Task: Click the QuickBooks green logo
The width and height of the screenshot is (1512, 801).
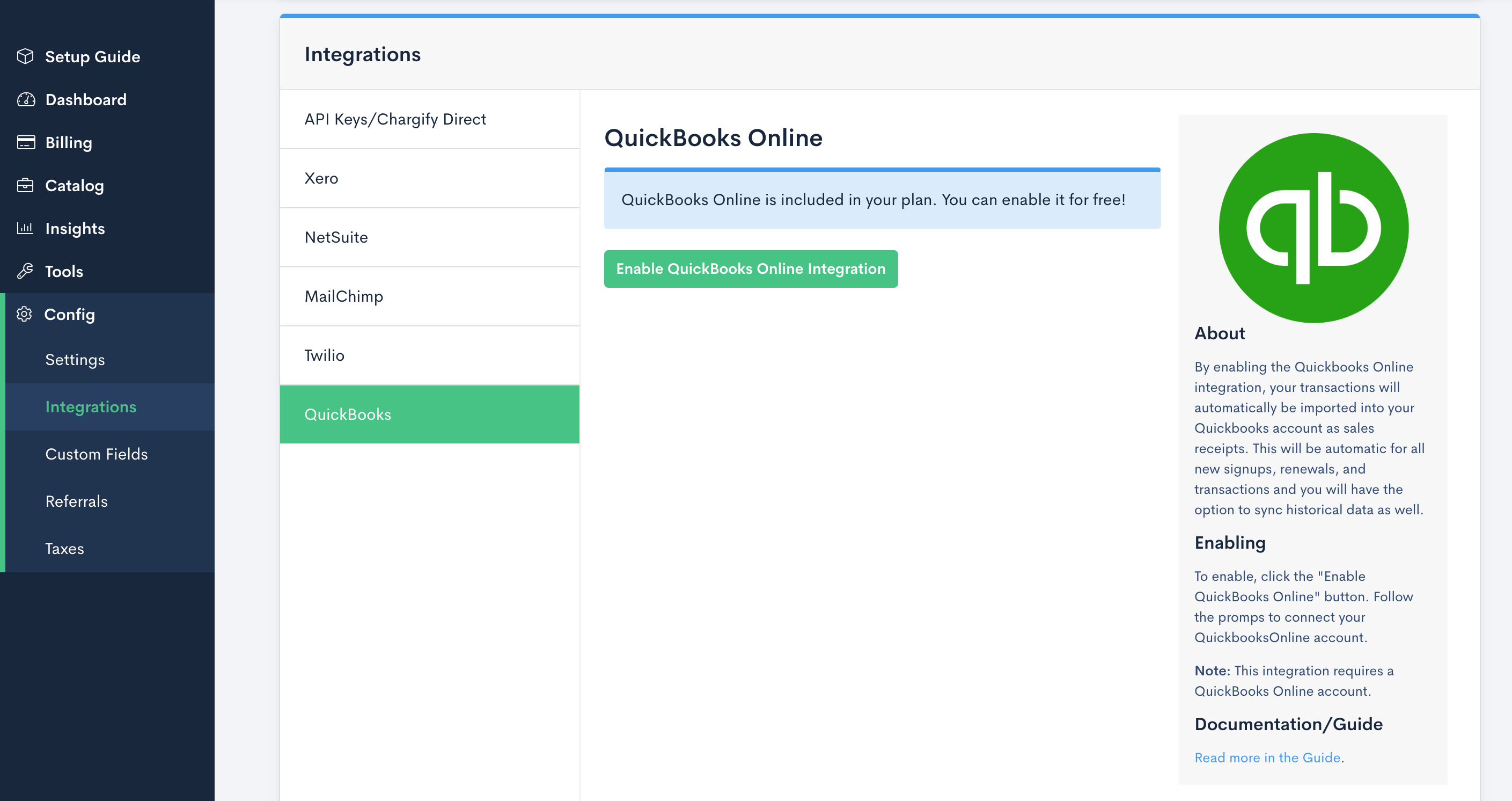Action: click(1313, 227)
